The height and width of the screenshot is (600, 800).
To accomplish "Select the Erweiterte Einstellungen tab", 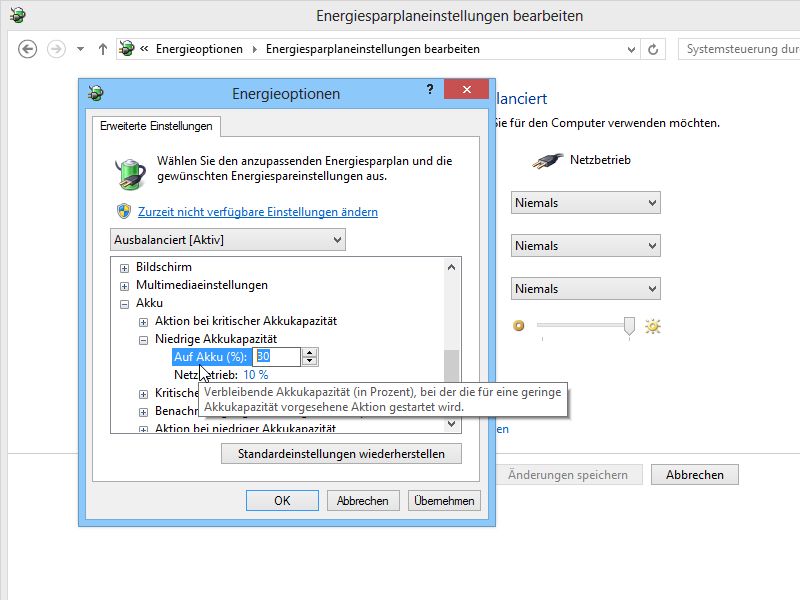I will tap(156, 126).
